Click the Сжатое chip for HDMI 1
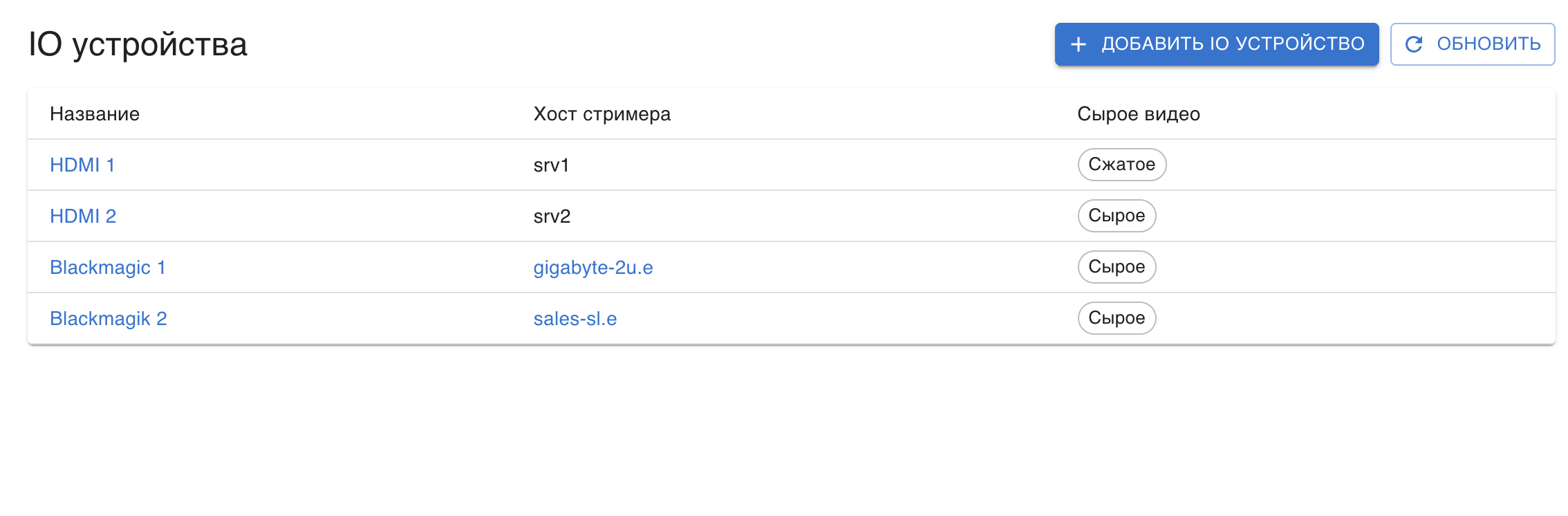Image resolution: width=1568 pixels, height=516 pixels. [x=1121, y=165]
